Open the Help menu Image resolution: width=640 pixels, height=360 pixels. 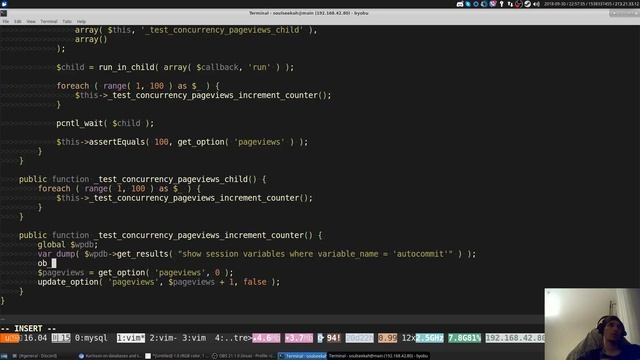(81, 21)
